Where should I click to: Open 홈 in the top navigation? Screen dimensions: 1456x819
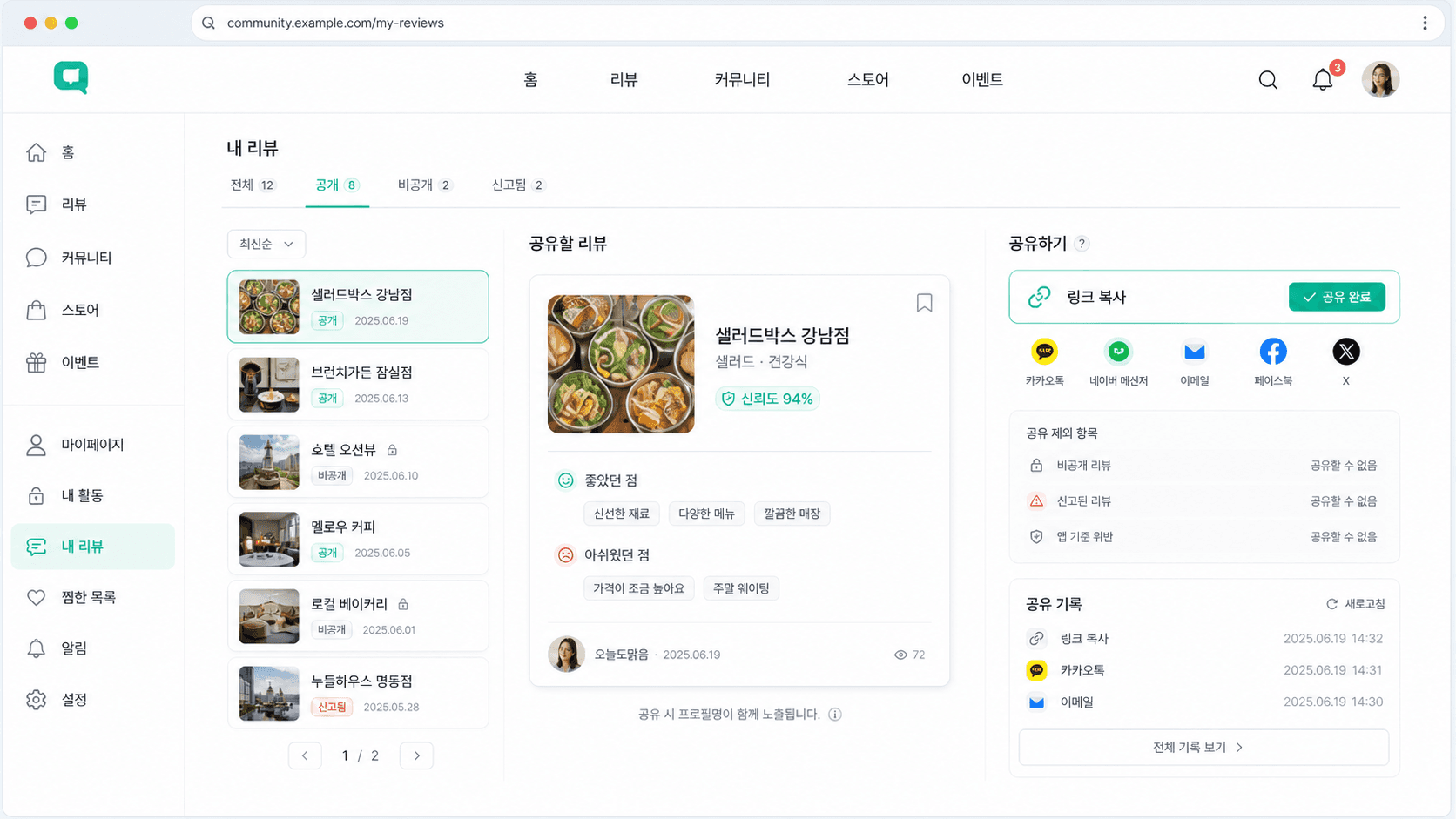pyautogui.click(x=530, y=80)
